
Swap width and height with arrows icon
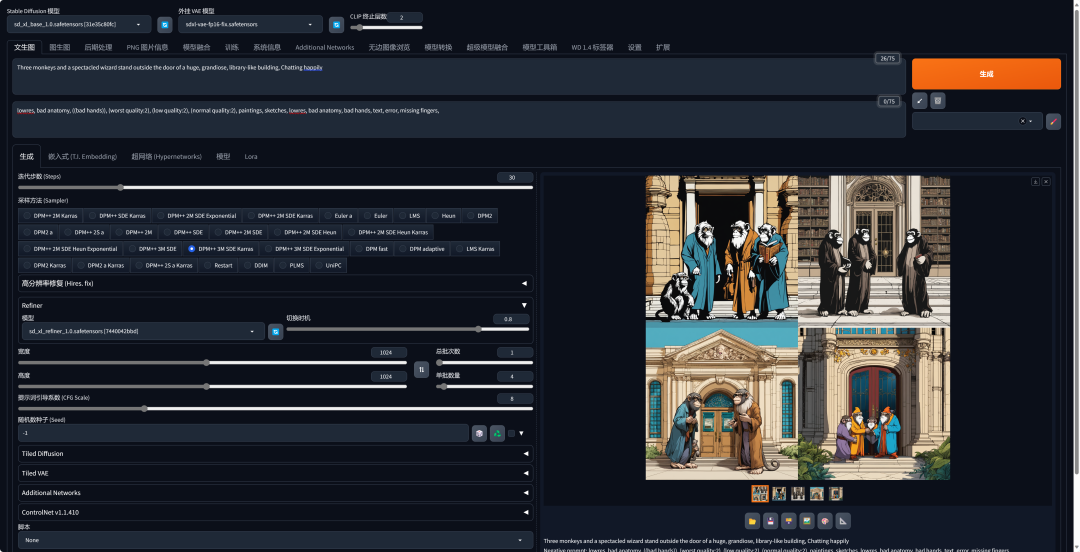[422, 369]
